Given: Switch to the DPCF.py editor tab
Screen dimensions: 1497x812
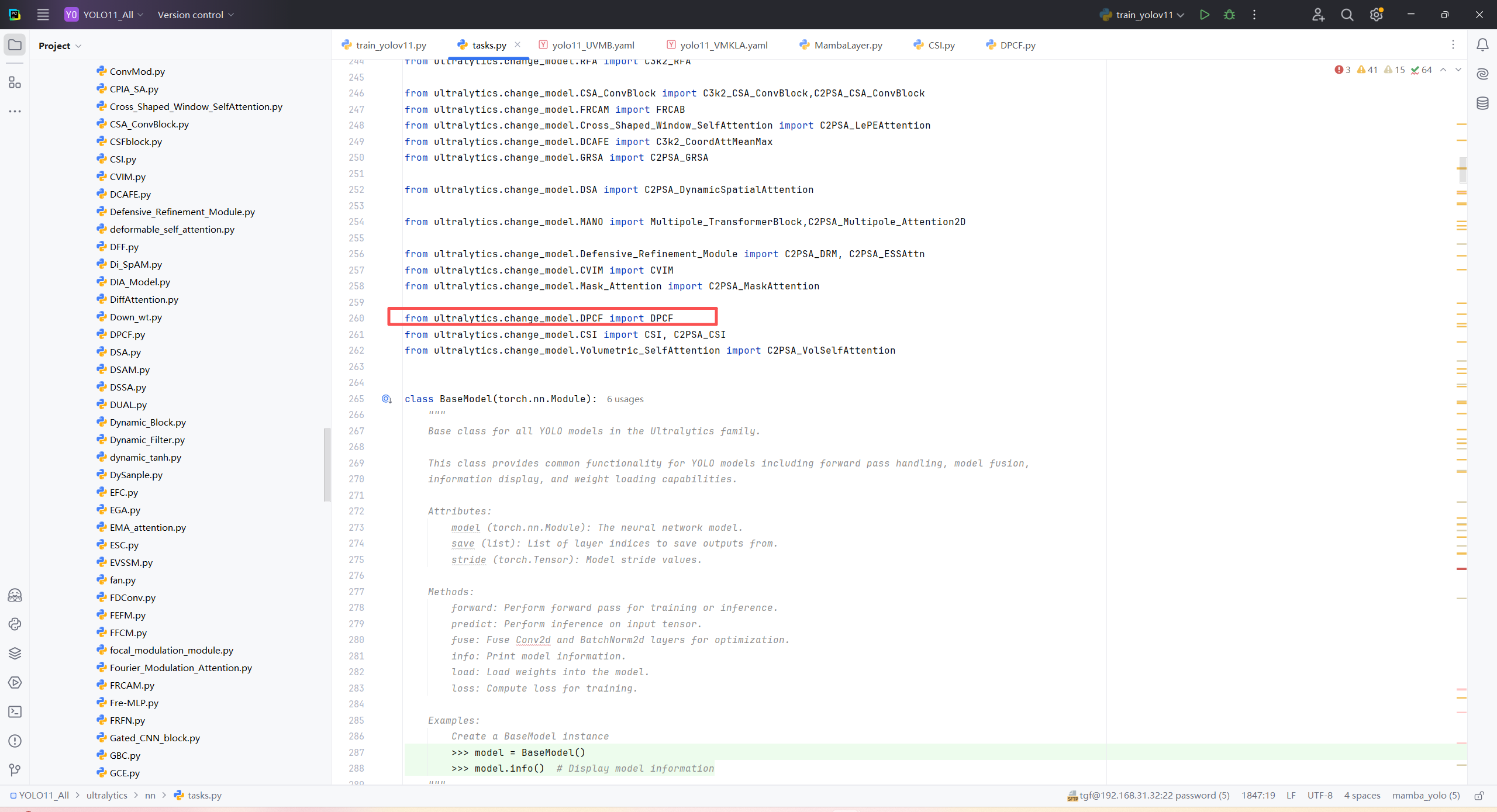Looking at the screenshot, I should pos(1017,45).
